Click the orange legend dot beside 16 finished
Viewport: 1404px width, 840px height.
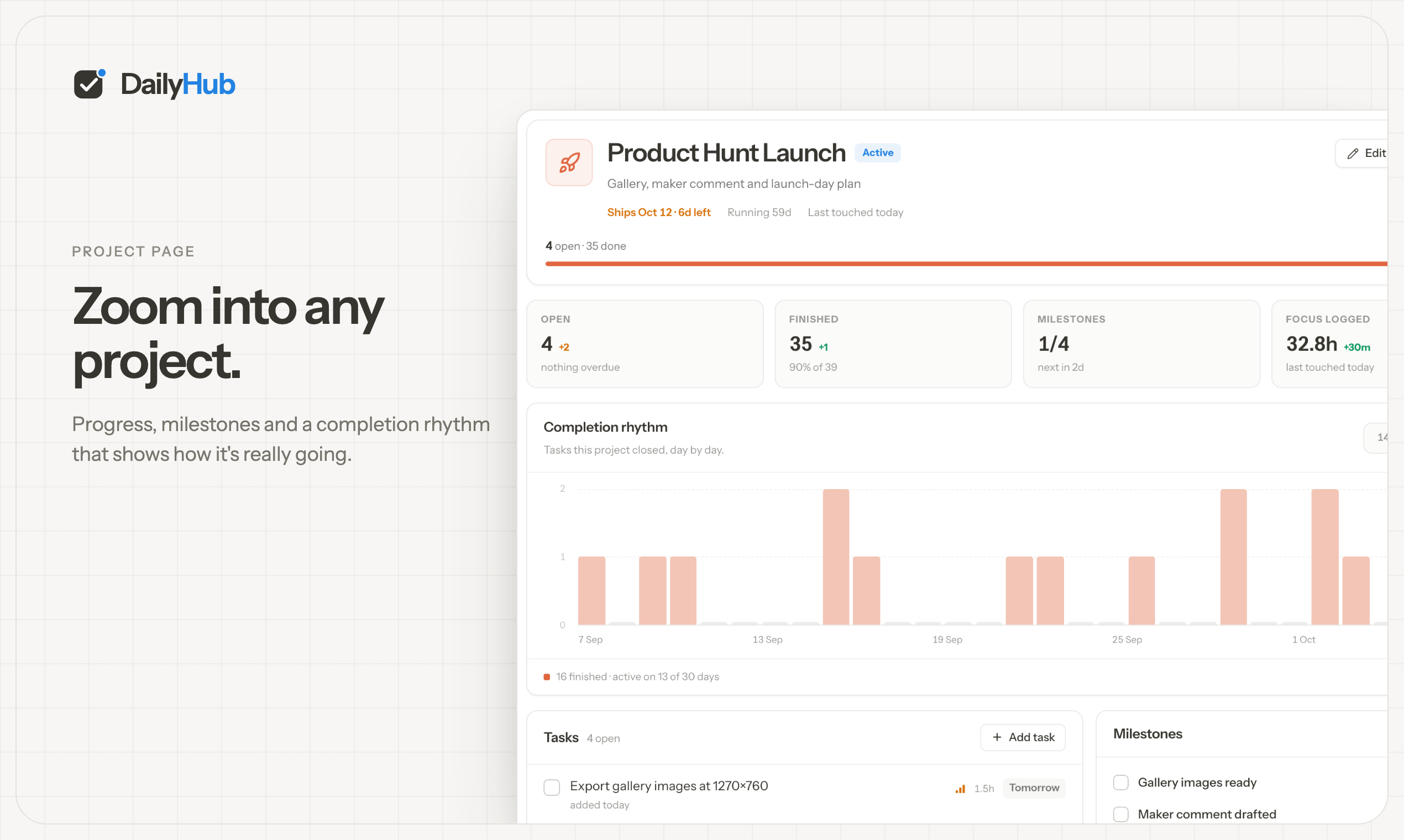pos(547,677)
